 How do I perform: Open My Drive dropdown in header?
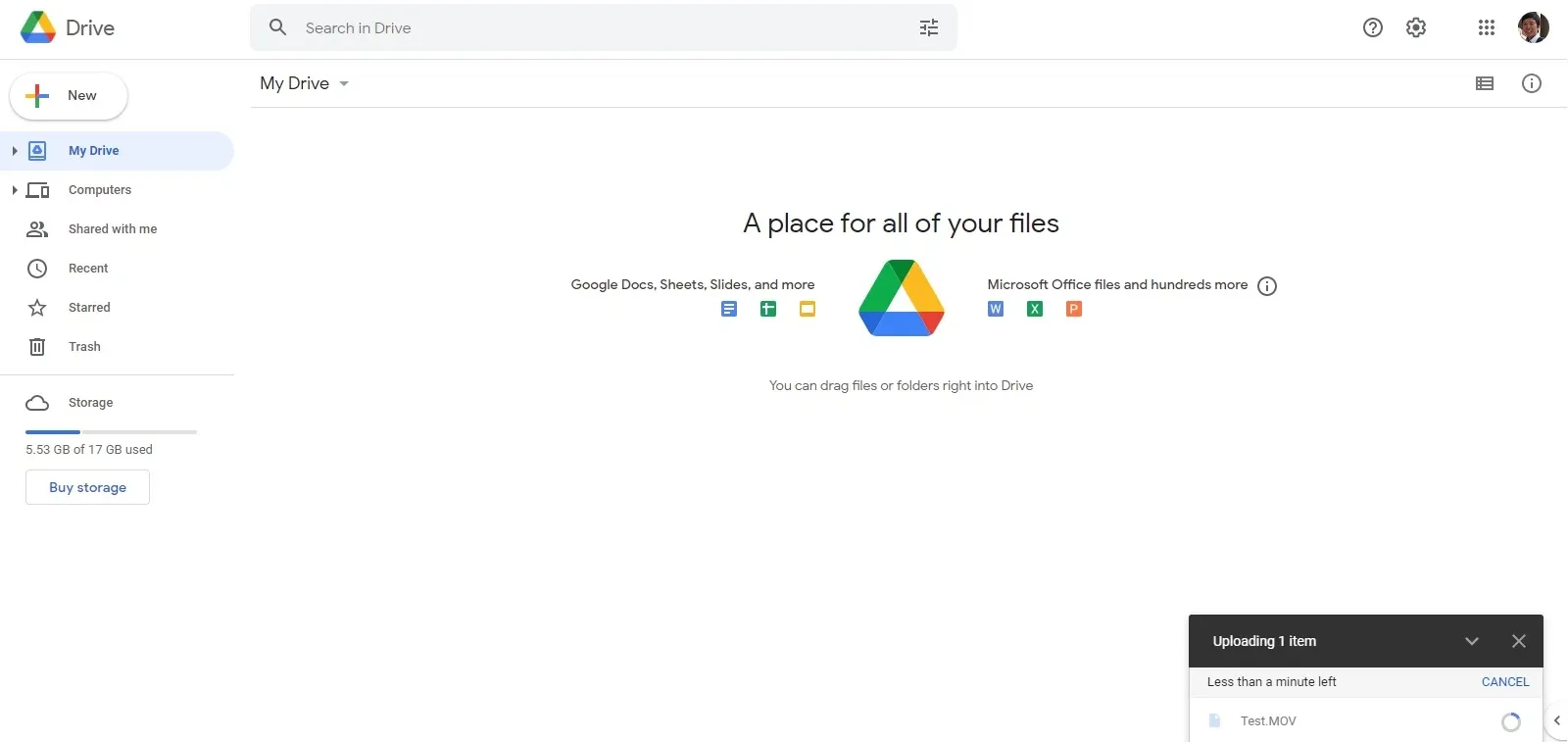coord(344,83)
